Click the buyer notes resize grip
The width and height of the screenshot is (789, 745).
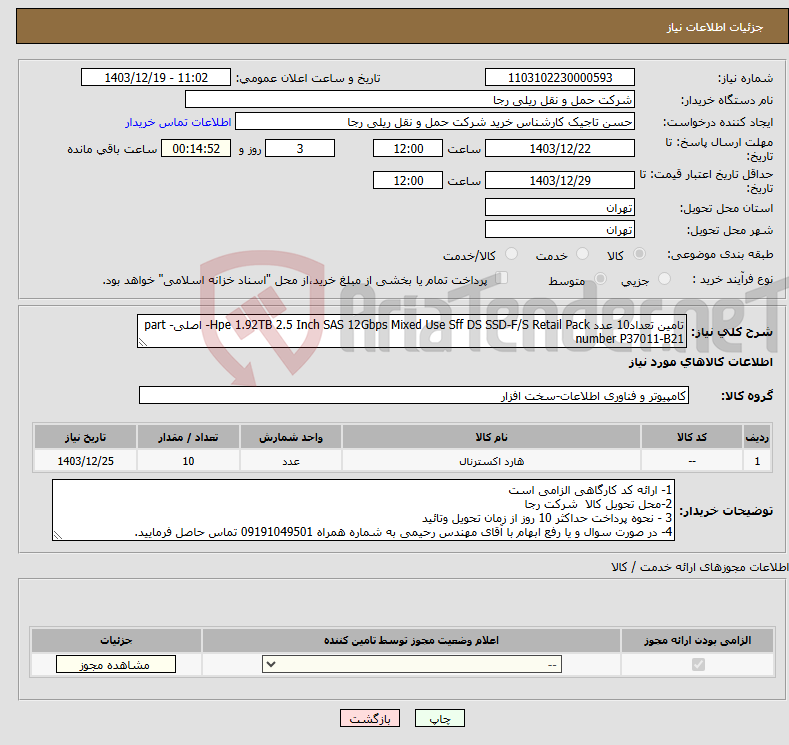click(58, 535)
